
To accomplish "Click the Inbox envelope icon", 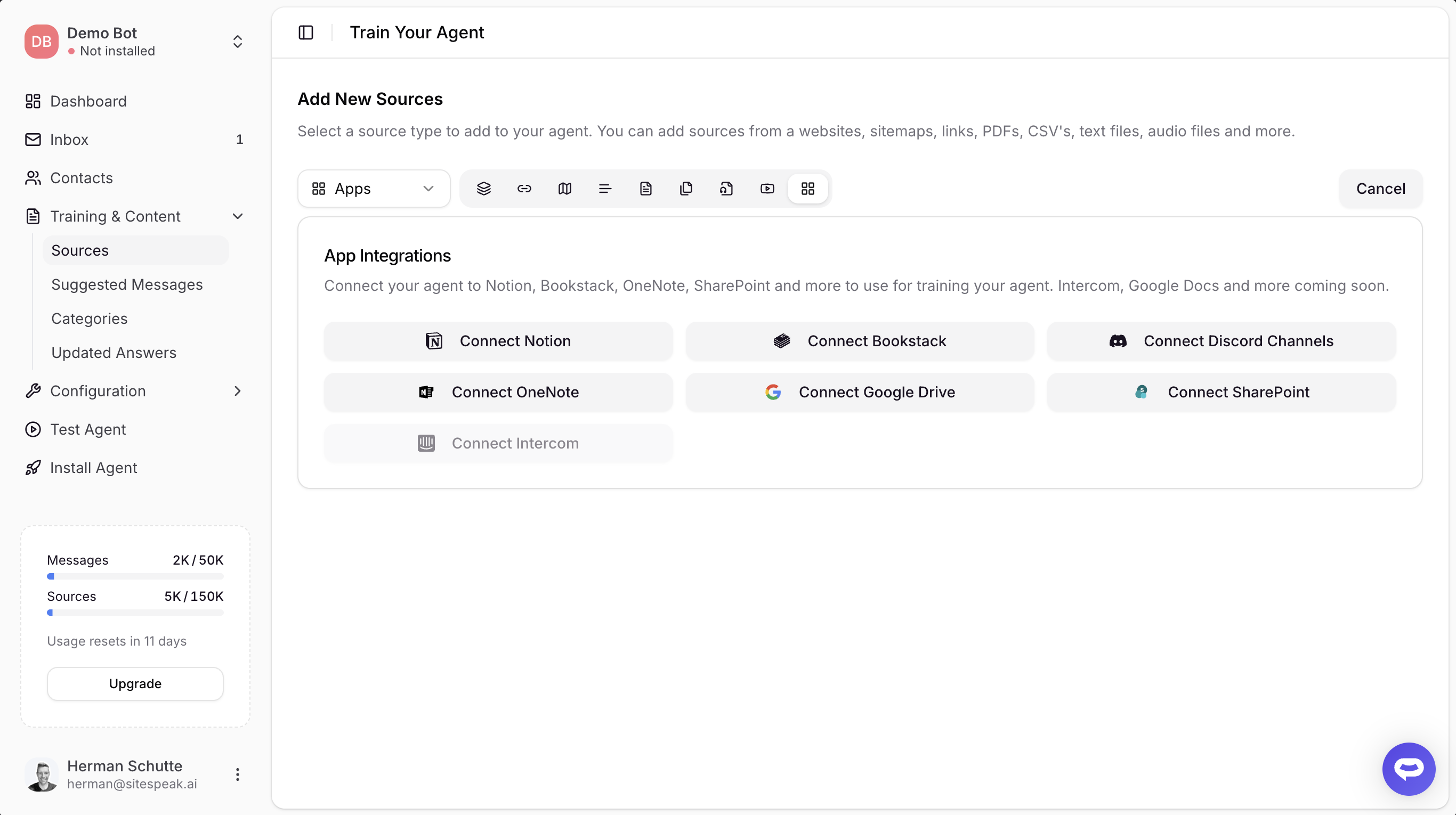I will click(x=34, y=140).
